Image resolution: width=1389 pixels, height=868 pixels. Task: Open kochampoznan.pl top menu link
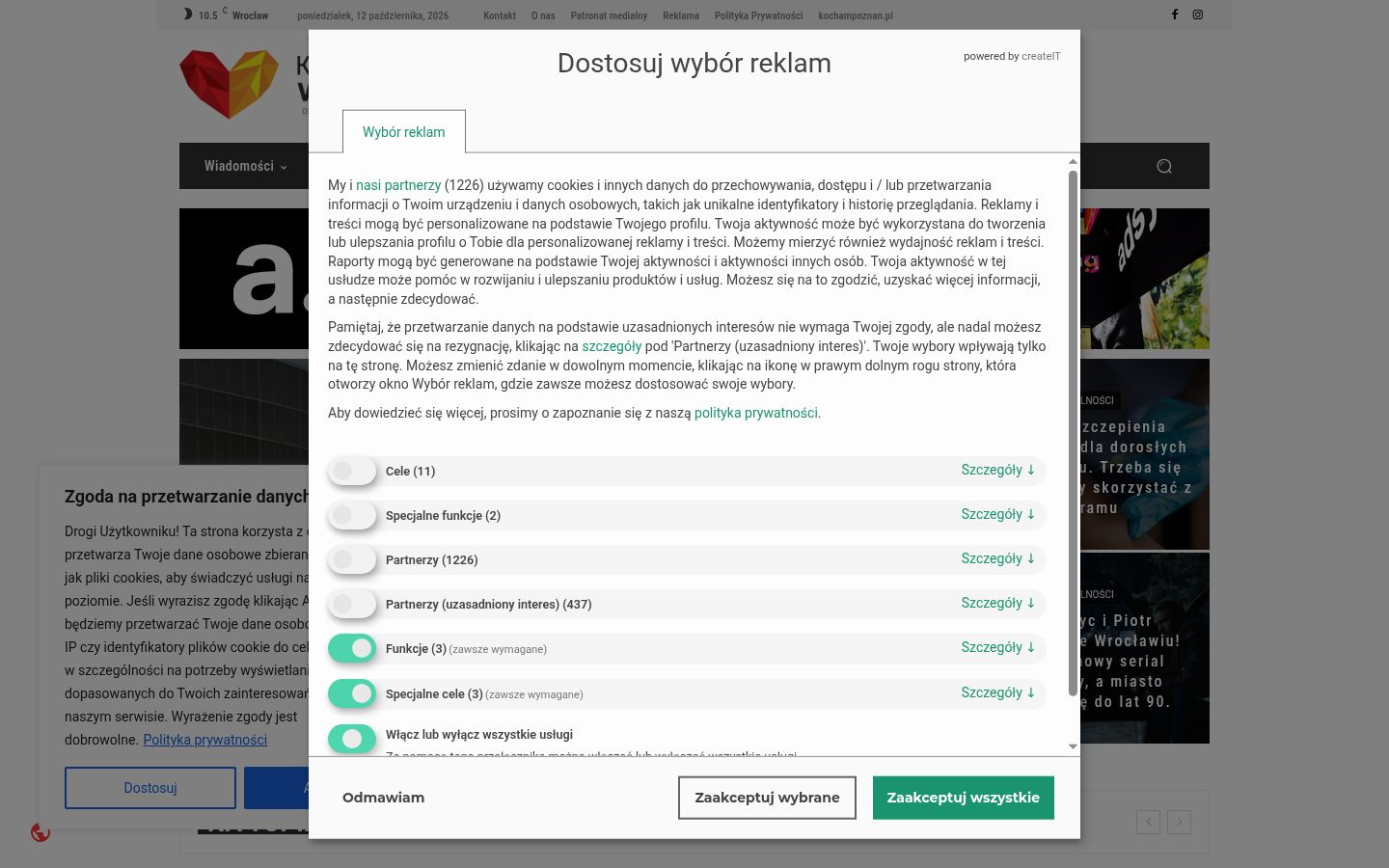tap(856, 15)
